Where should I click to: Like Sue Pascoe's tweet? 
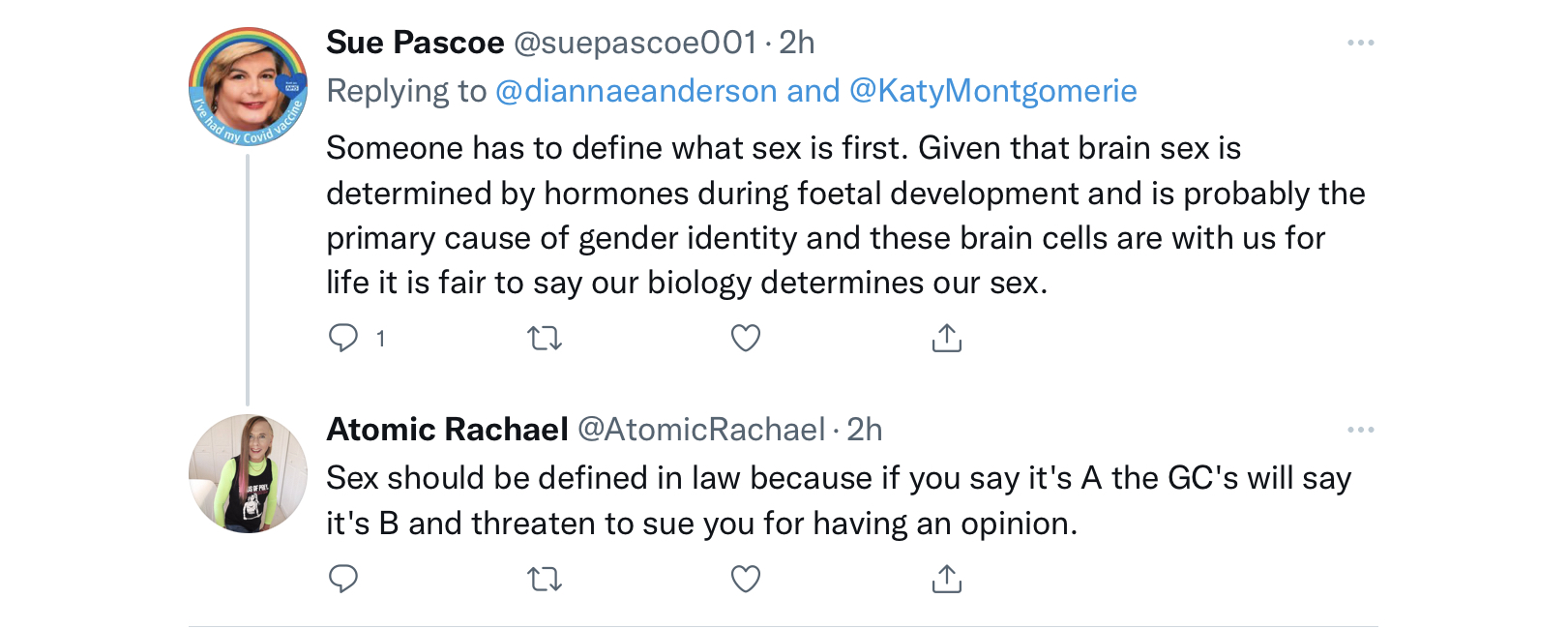(745, 338)
